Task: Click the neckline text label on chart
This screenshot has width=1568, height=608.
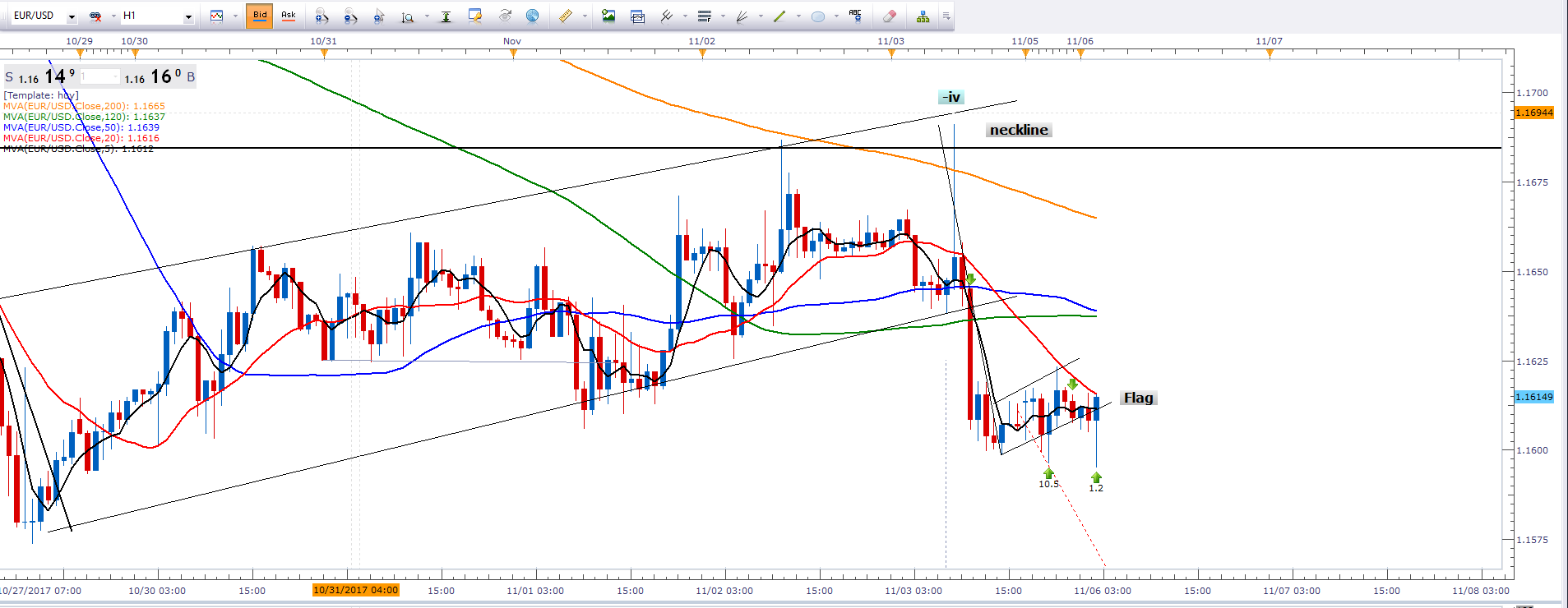Action: coord(1018,130)
